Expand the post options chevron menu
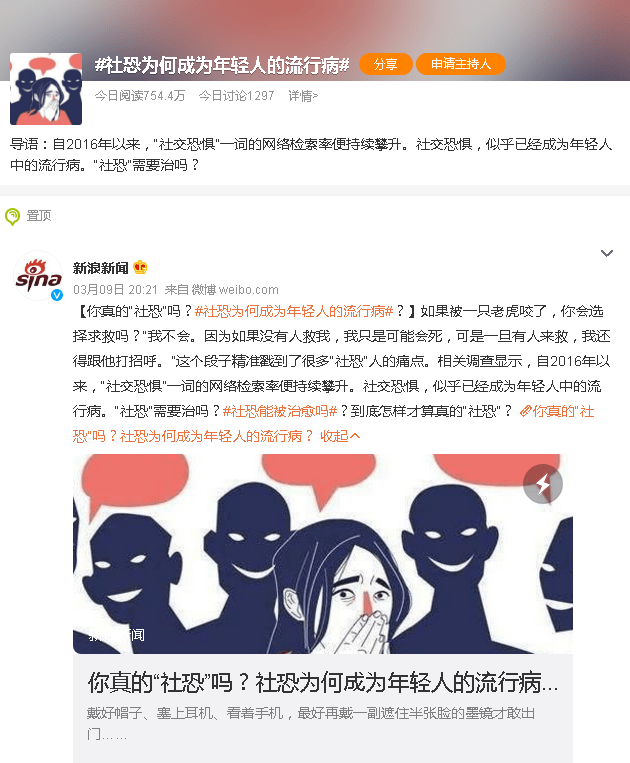This screenshot has width=630, height=763. click(607, 253)
